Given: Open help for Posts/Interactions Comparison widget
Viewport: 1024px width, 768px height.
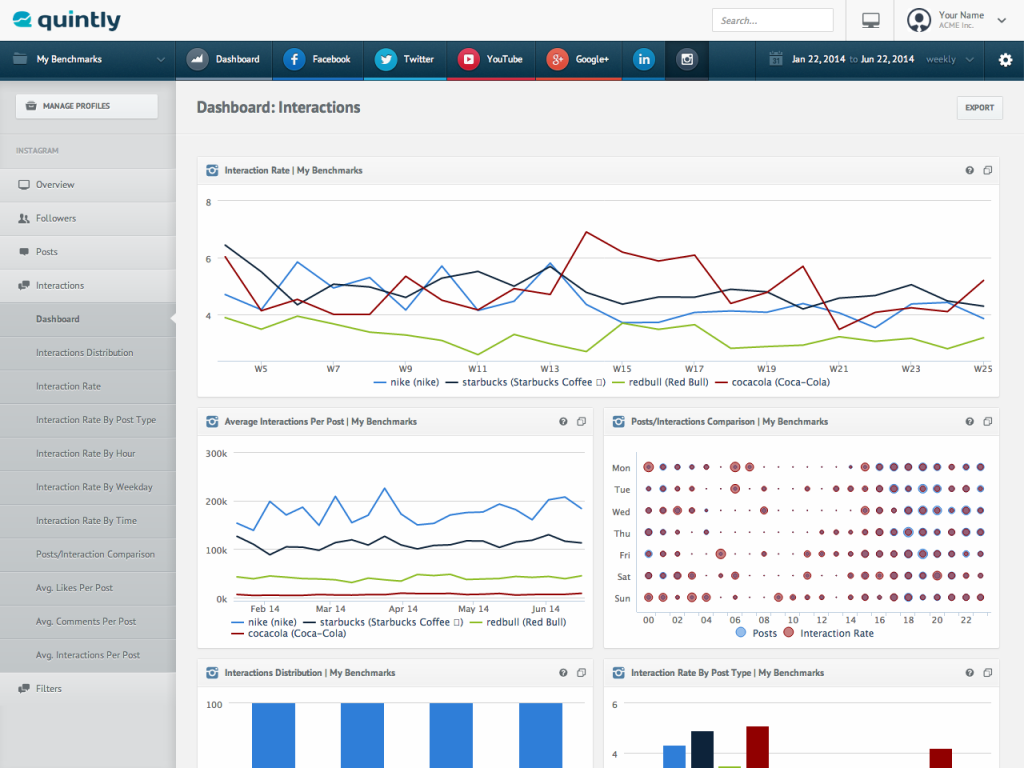Looking at the screenshot, I should pyautogui.click(x=970, y=422).
